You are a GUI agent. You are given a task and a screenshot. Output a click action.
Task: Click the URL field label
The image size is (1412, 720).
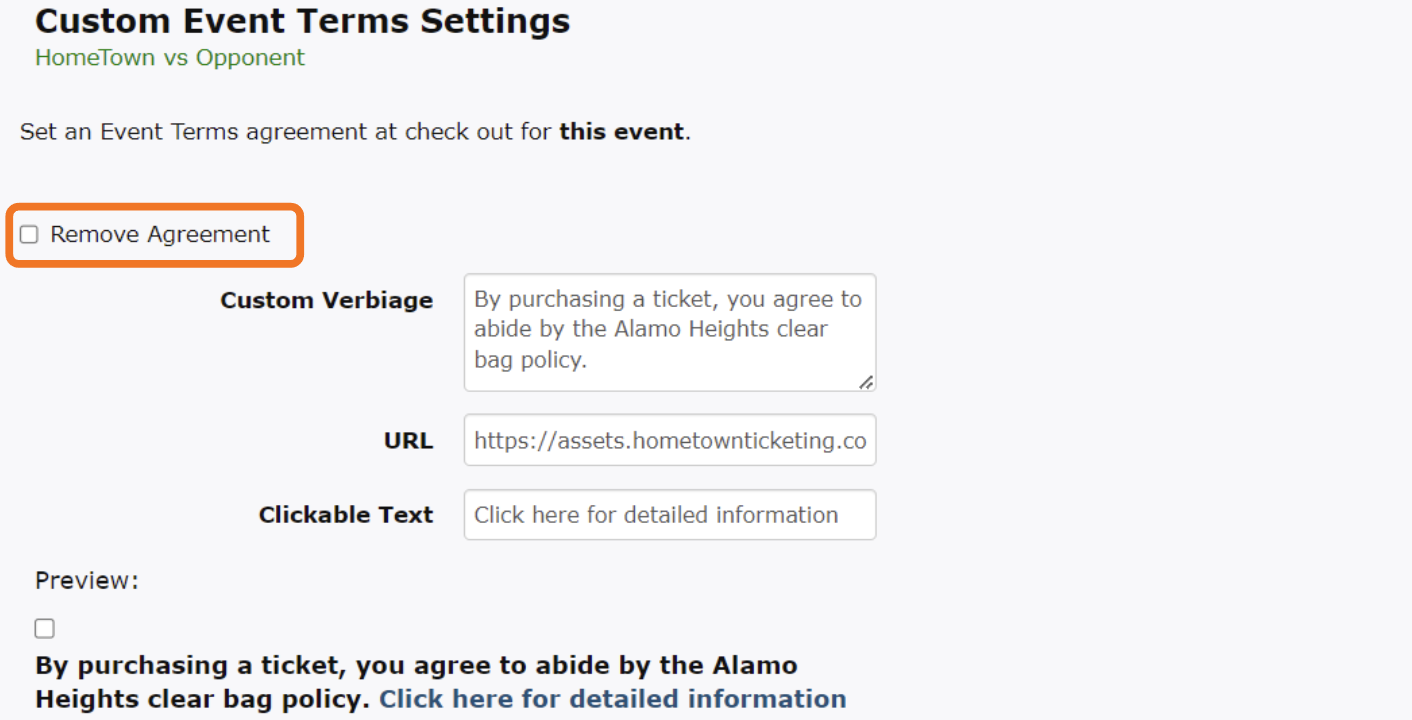408,441
